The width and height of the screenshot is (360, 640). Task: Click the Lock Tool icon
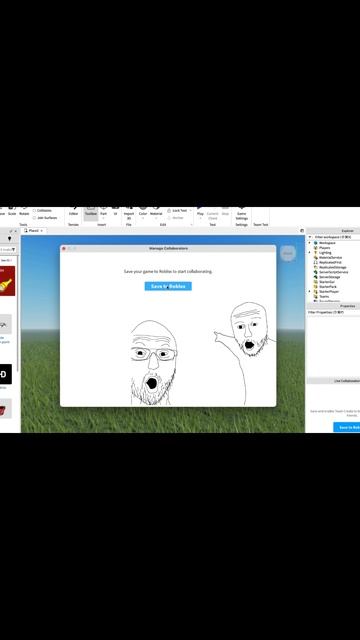169,211
